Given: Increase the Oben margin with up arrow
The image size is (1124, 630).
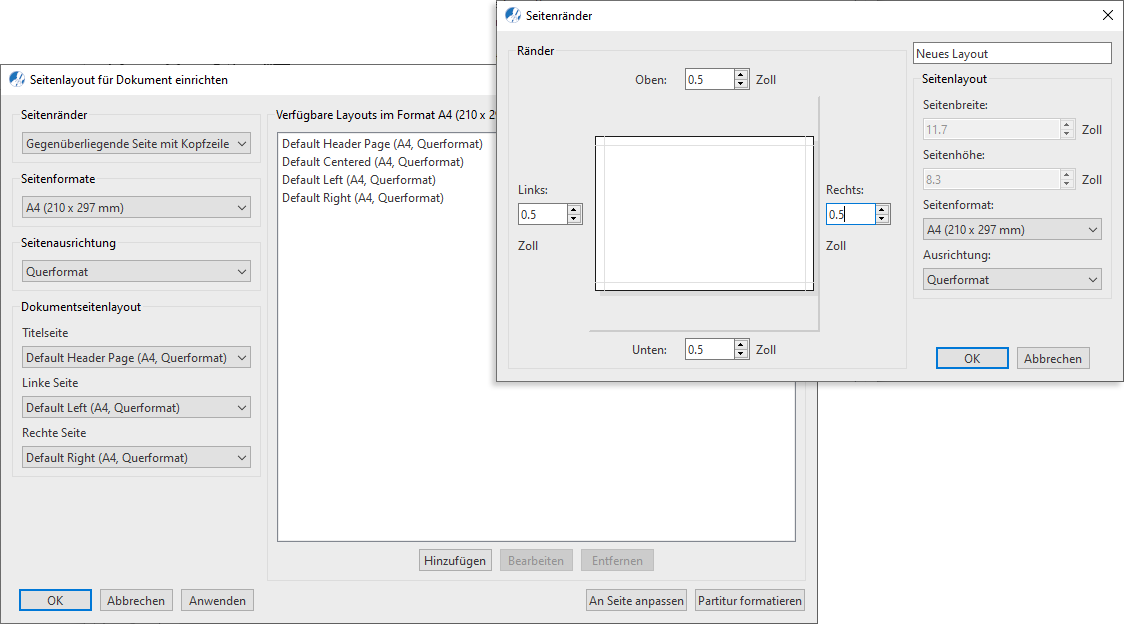Looking at the screenshot, I should (x=741, y=75).
